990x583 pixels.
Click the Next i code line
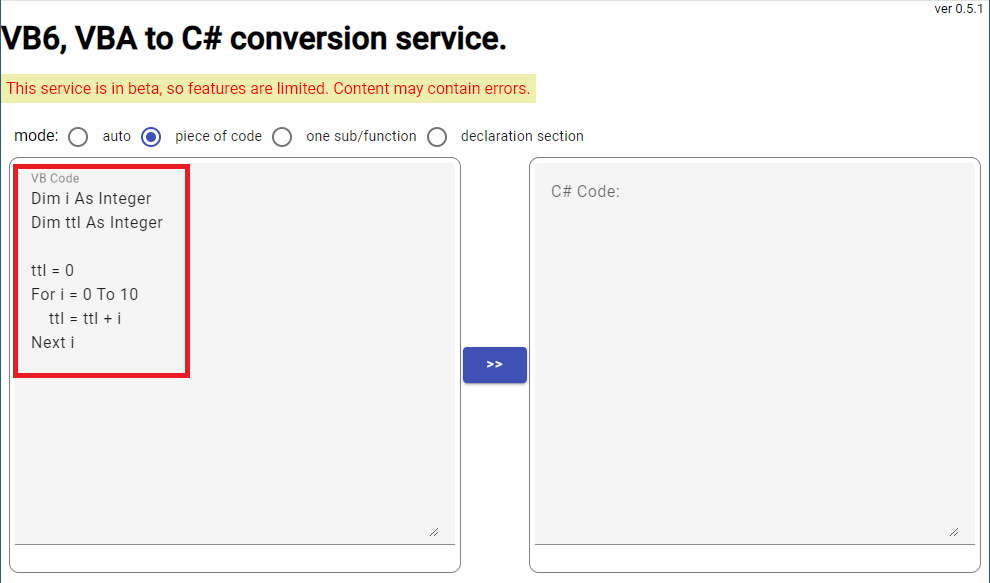(x=52, y=342)
